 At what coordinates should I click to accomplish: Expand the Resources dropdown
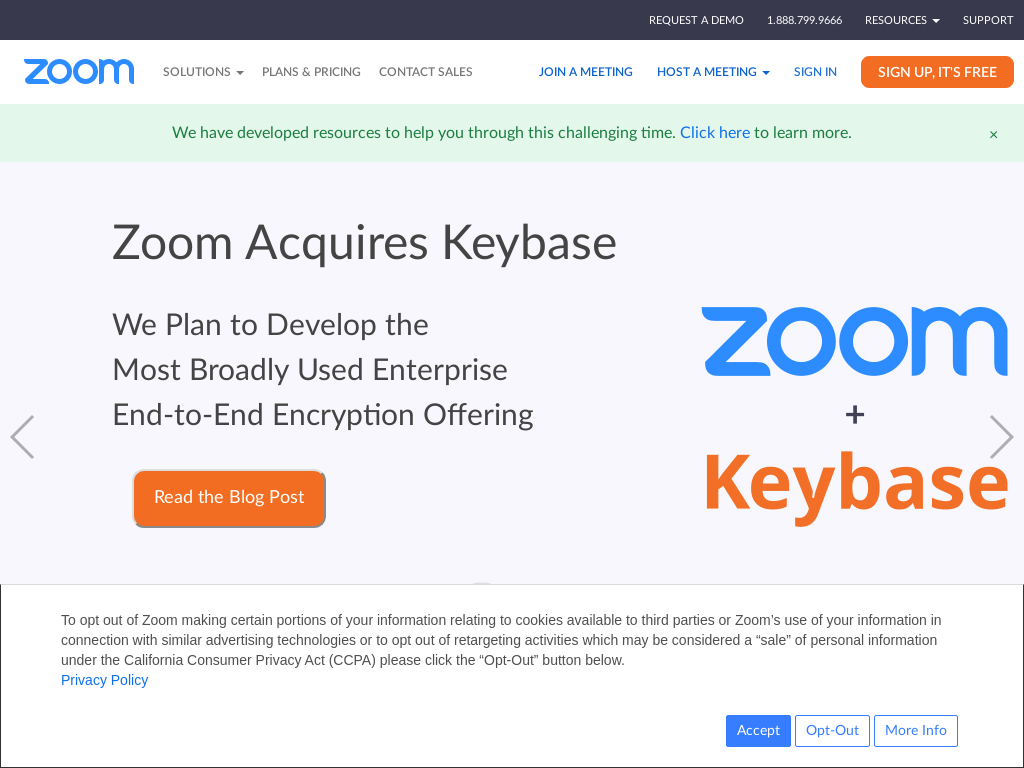point(902,20)
